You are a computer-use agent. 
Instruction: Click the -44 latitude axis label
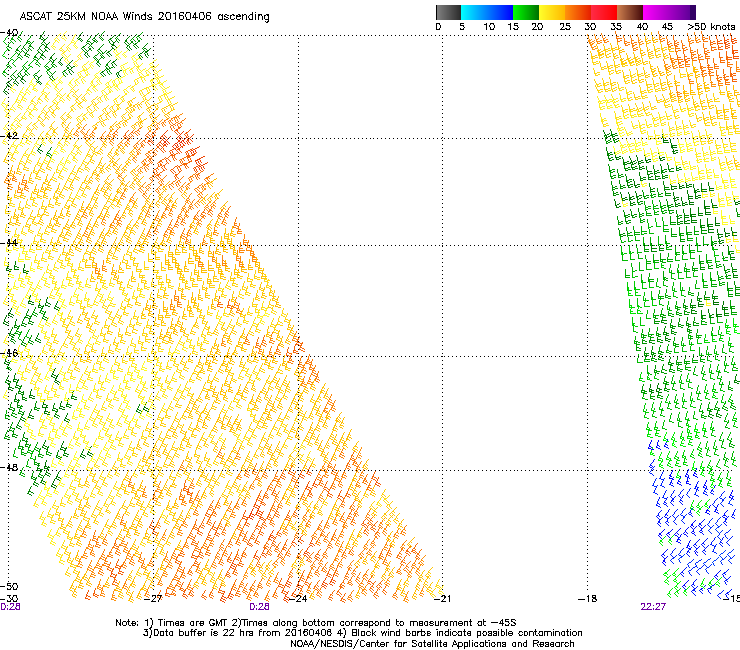(x=9, y=243)
